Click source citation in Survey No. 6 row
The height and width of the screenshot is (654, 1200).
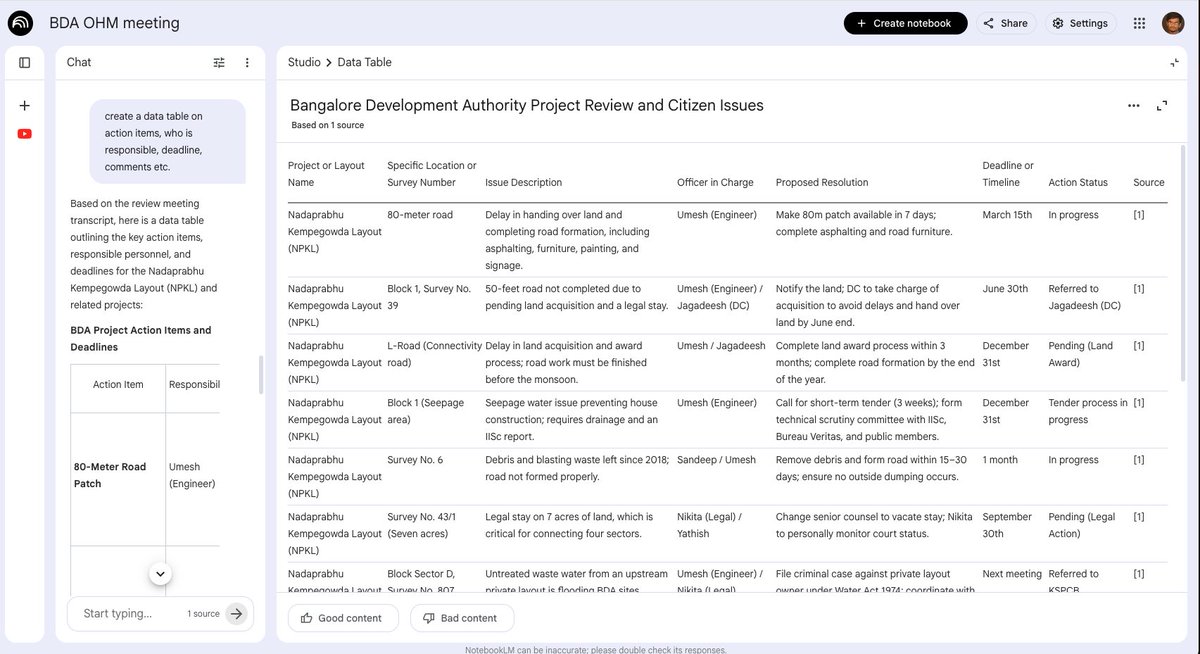[x=1138, y=460]
